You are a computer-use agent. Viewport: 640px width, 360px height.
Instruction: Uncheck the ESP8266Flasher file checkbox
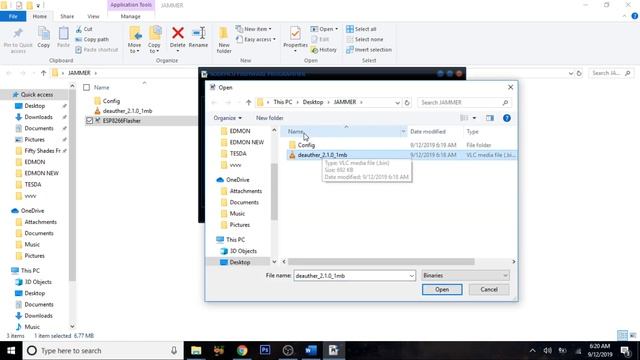pyautogui.click(x=89, y=121)
